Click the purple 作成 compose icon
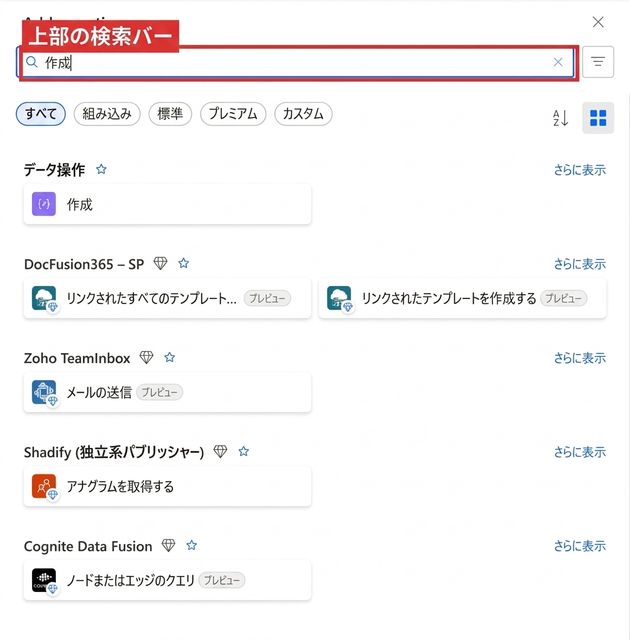This screenshot has height=640, width=630. point(44,204)
